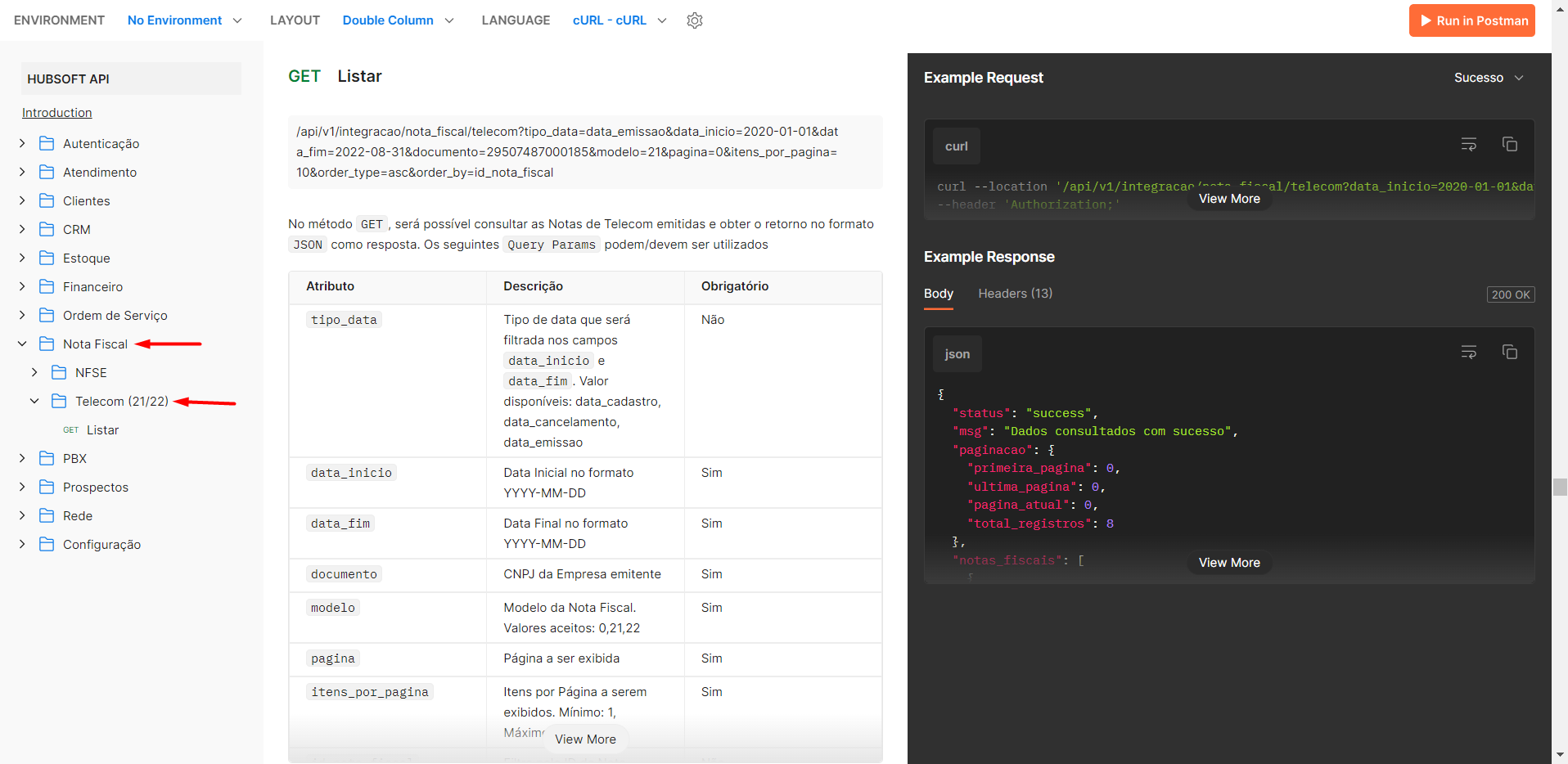
Task: Open the GET Listar request item
Action: (x=91, y=430)
